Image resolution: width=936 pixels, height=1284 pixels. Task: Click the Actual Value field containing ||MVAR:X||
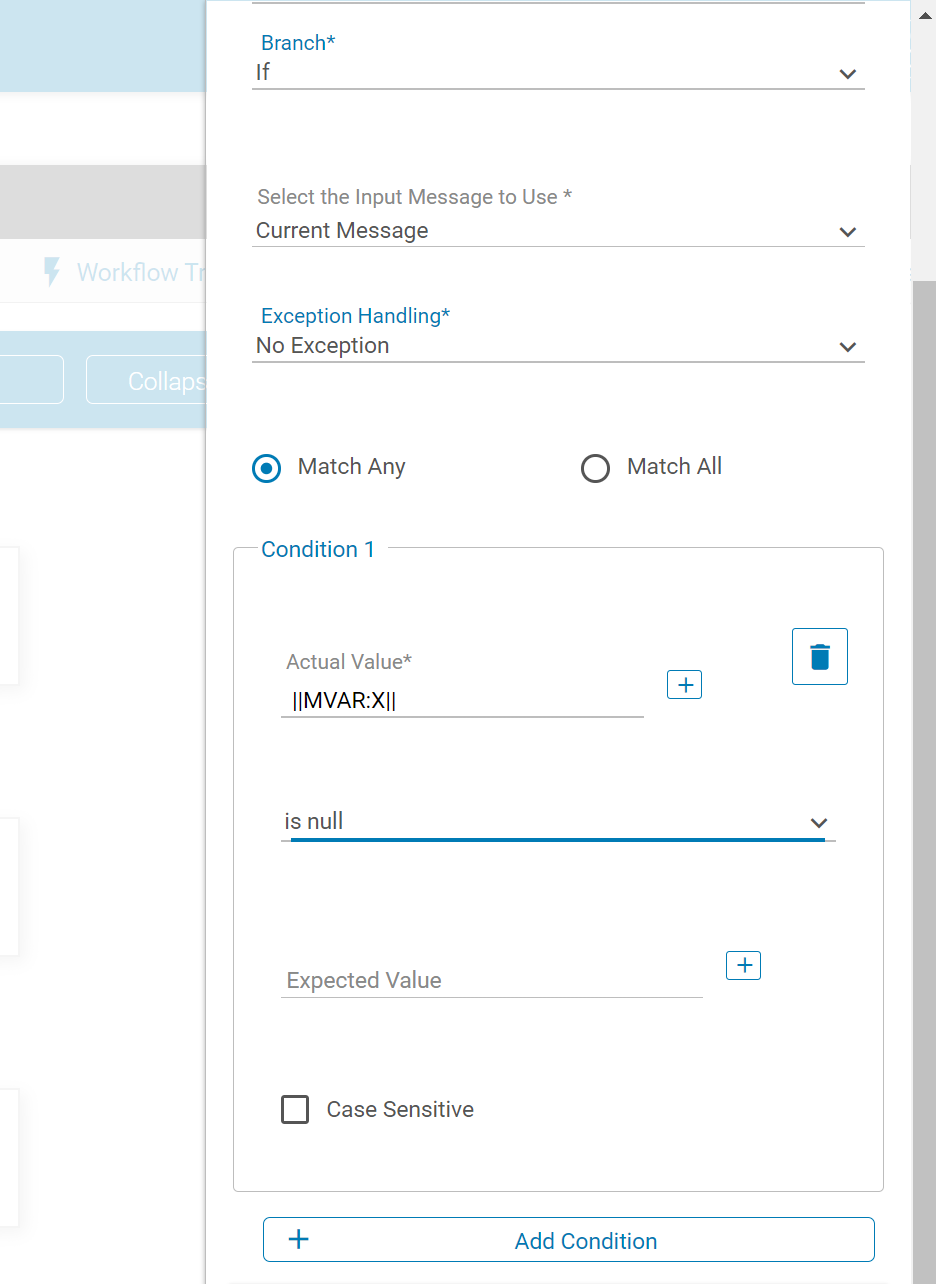pos(462,701)
